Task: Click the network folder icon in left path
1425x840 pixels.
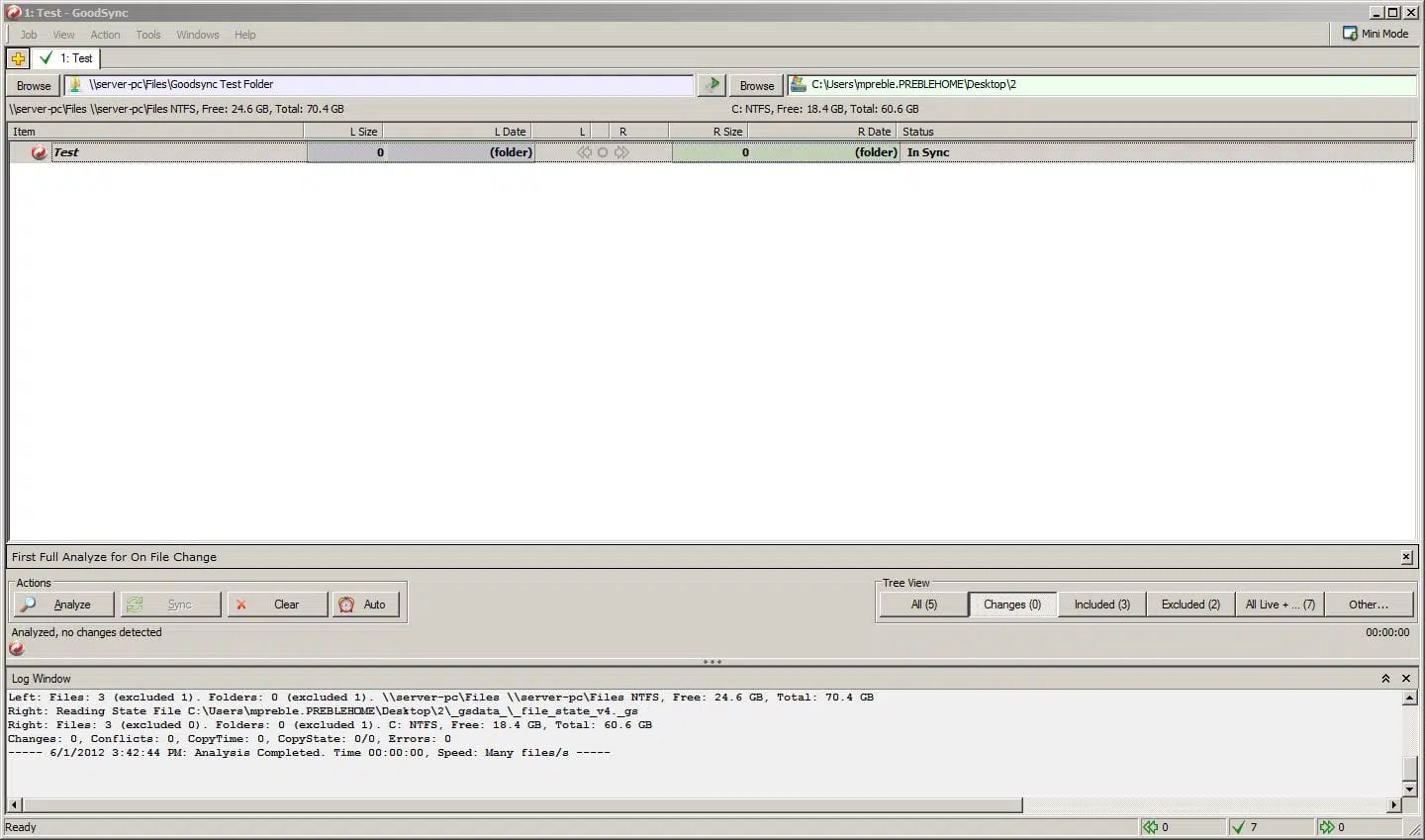Action: 75,85
